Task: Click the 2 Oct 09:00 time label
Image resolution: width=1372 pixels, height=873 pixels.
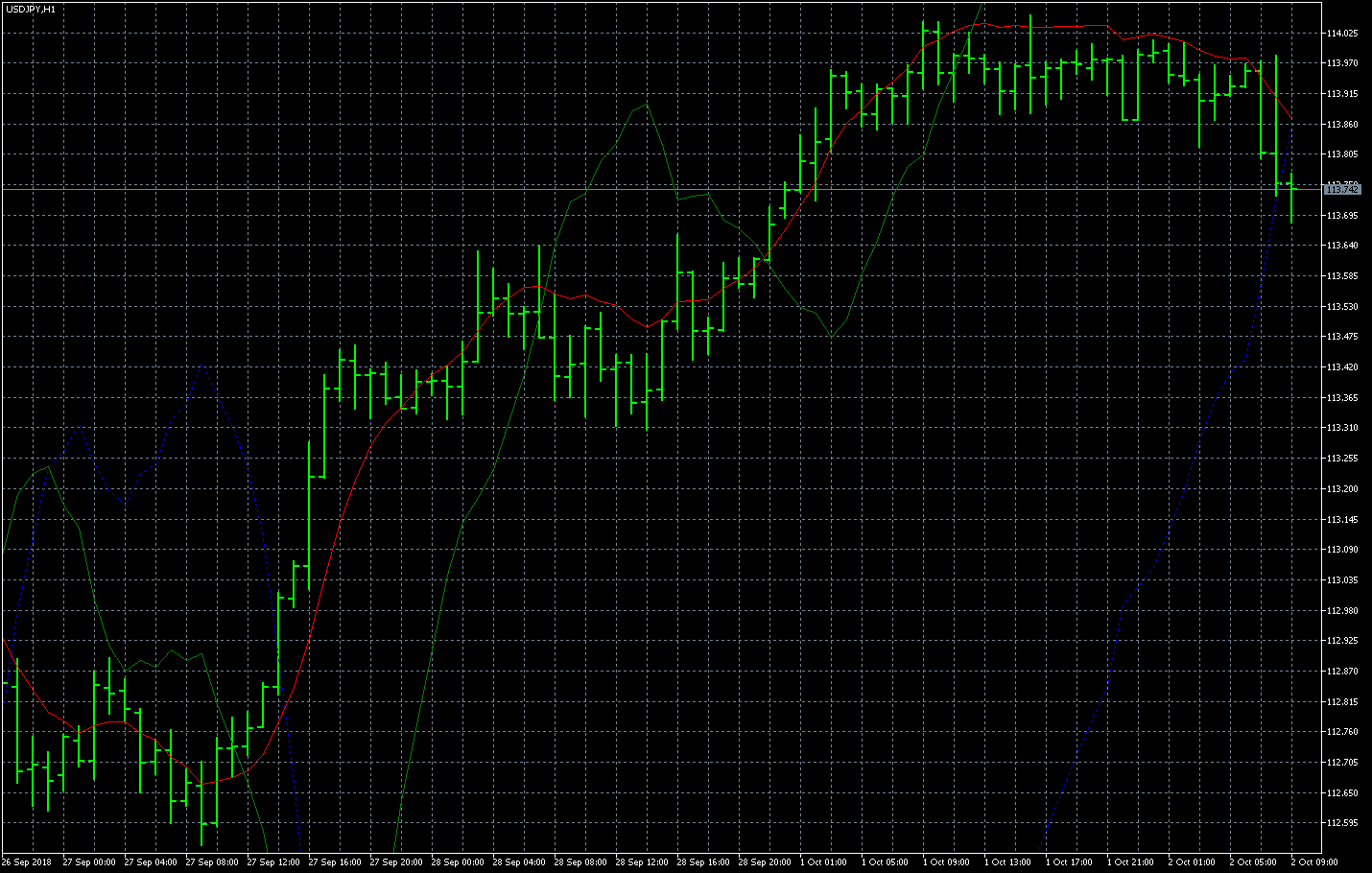Action: (x=1314, y=862)
